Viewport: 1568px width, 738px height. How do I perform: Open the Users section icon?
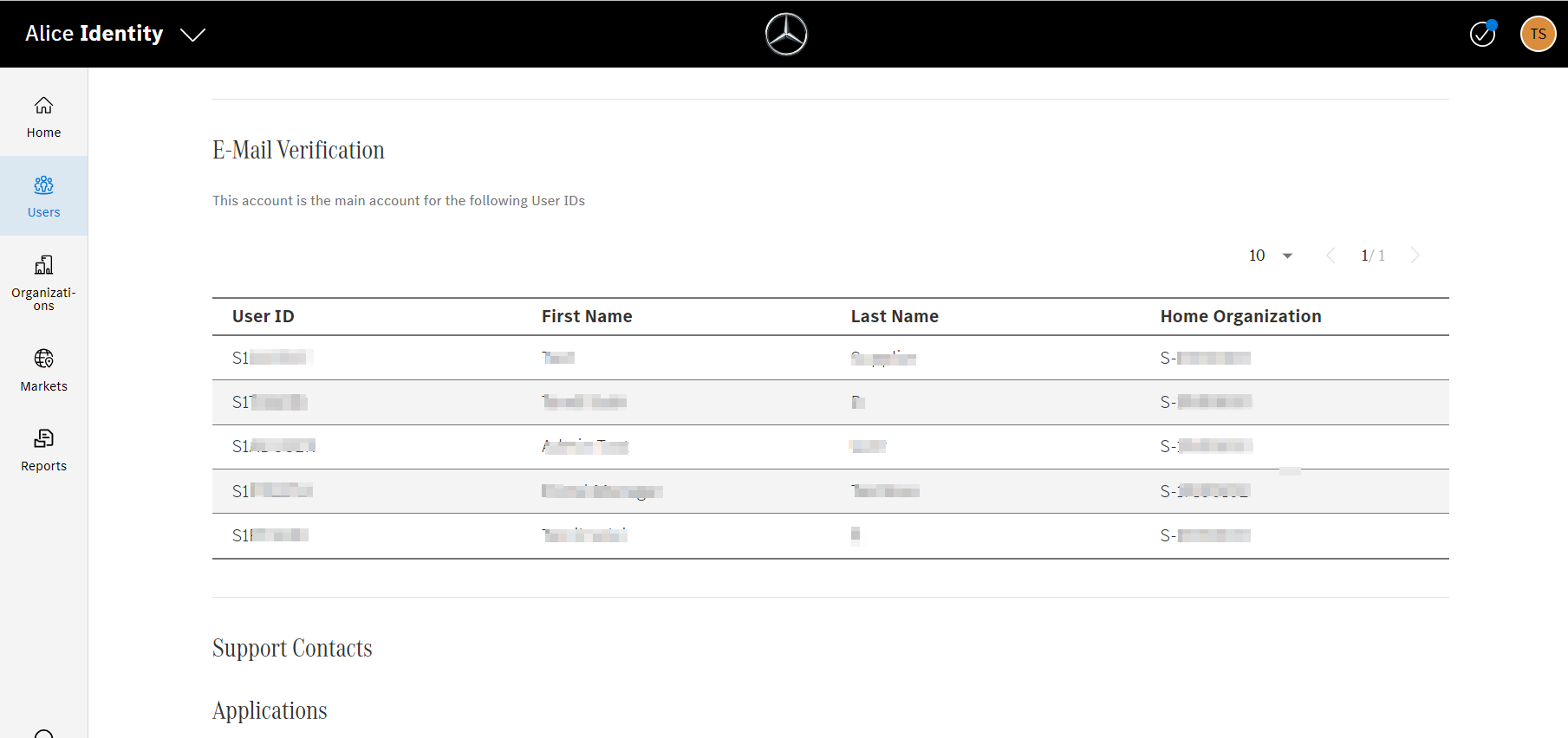click(43, 185)
